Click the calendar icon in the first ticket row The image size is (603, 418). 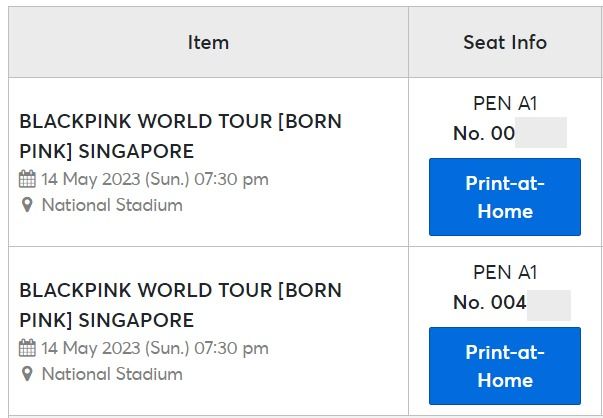(x=28, y=180)
